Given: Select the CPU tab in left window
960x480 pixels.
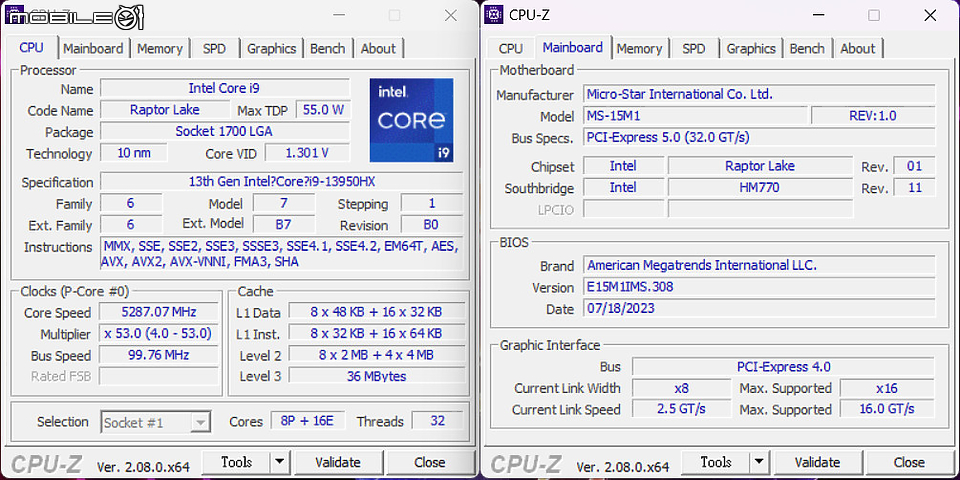Looking at the screenshot, I should coord(32,48).
